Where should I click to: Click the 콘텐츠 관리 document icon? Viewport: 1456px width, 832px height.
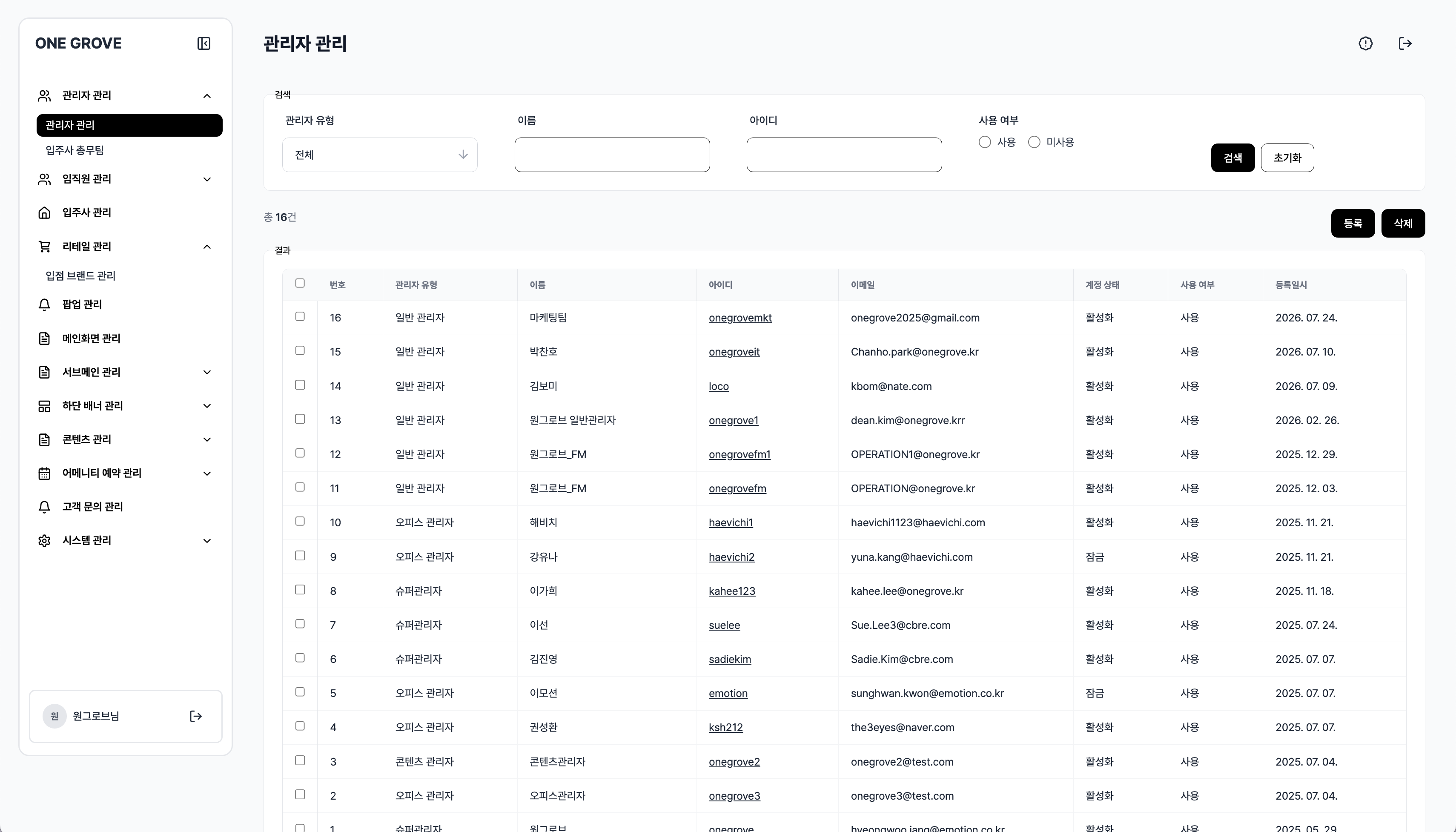tap(44, 439)
